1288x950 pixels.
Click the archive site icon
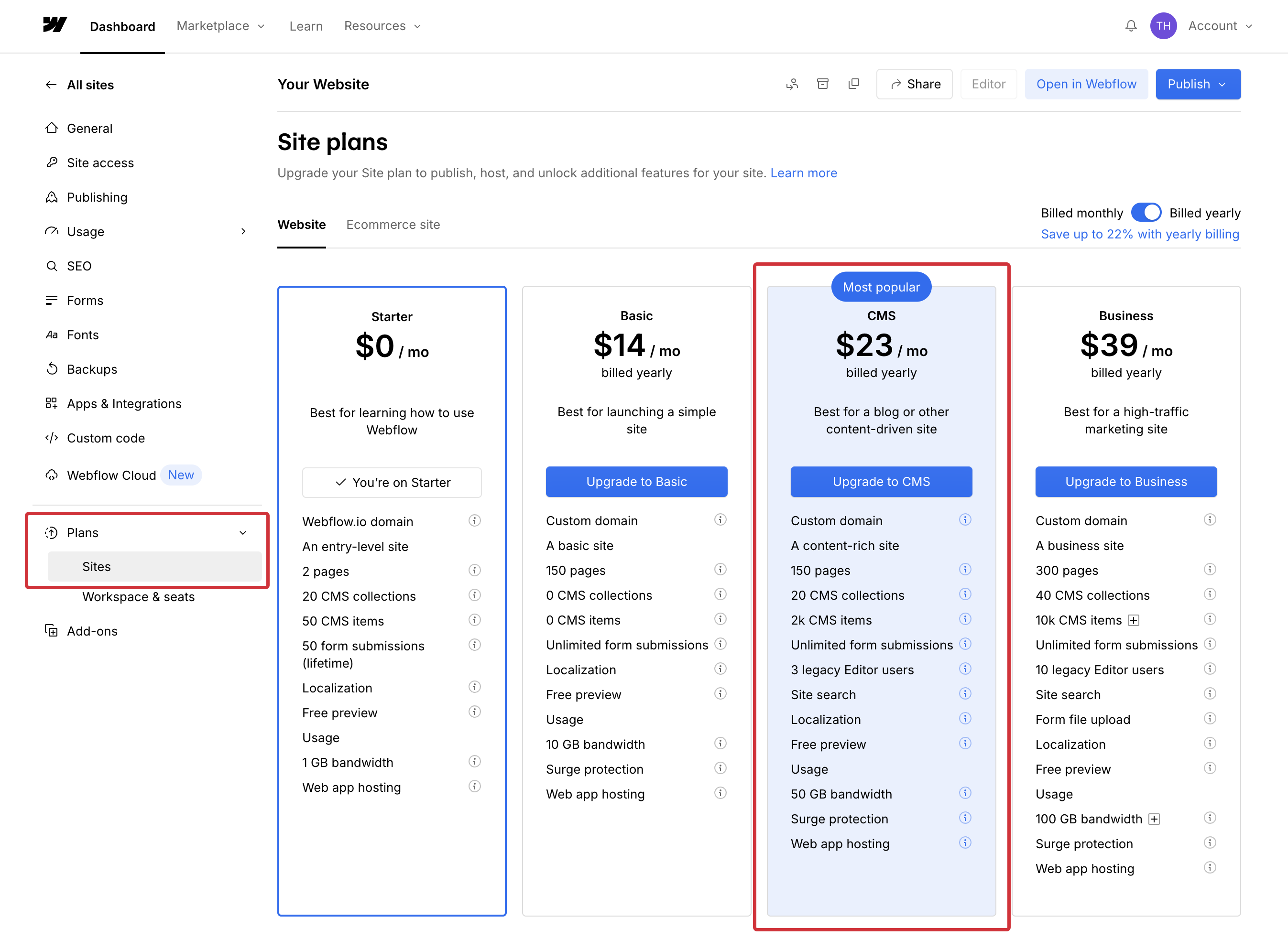coord(823,84)
